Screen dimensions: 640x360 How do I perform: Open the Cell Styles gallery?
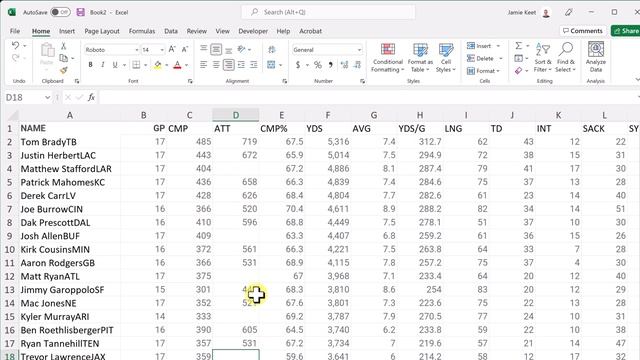[x=446, y=58]
